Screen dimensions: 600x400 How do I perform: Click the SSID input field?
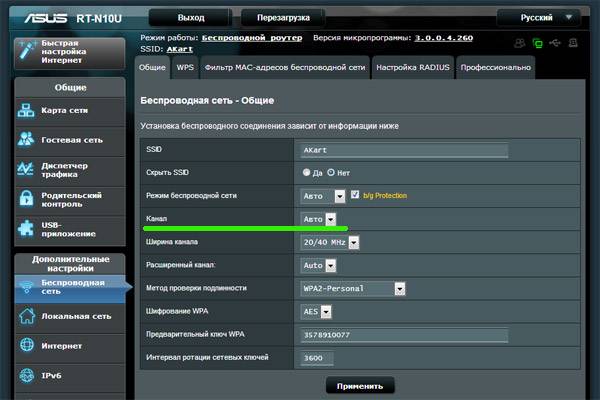click(x=404, y=150)
